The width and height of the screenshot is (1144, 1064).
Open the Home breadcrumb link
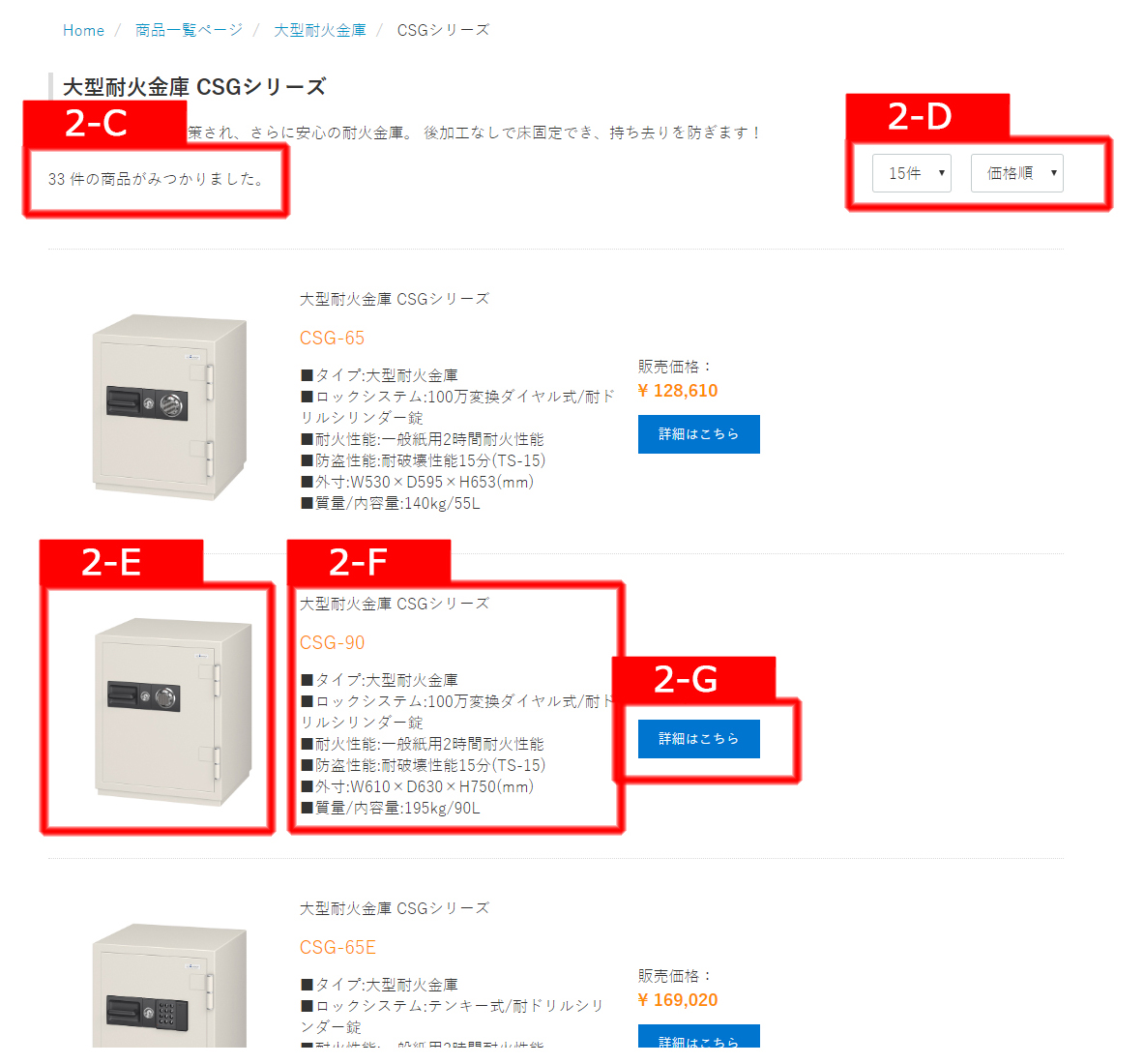pyautogui.click(x=83, y=30)
